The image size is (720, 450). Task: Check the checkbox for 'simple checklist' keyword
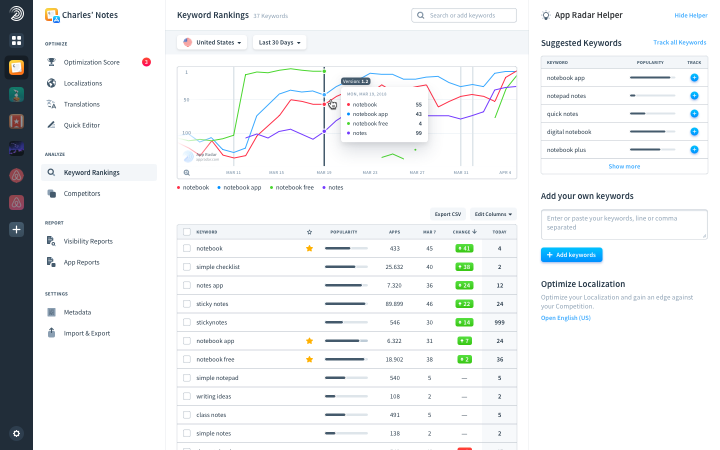click(x=187, y=267)
